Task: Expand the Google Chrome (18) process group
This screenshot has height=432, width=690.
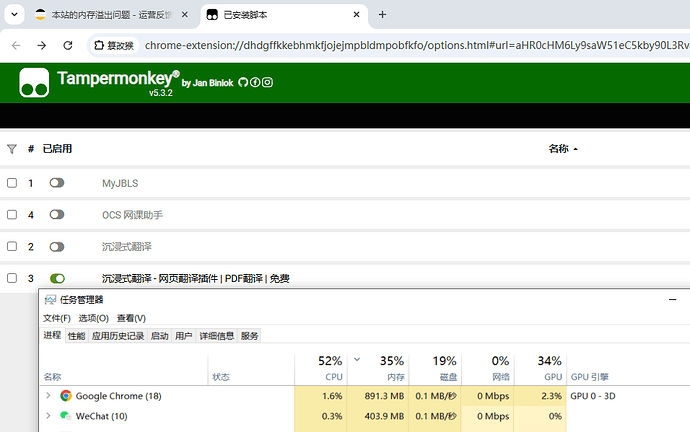Action: [48, 395]
